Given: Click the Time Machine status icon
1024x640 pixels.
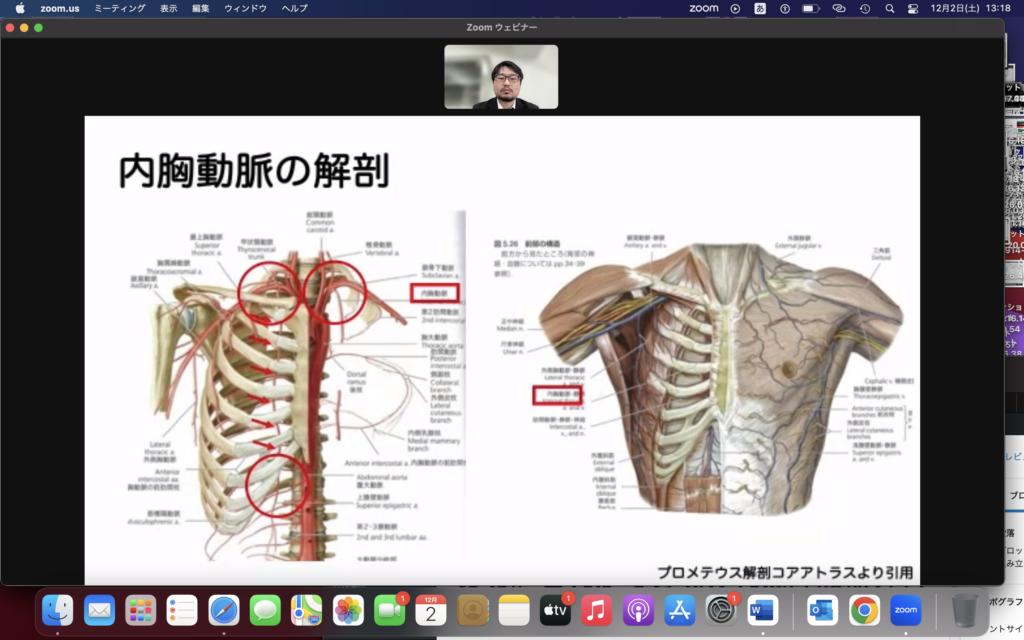Looking at the screenshot, I should (x=863, y=8).
